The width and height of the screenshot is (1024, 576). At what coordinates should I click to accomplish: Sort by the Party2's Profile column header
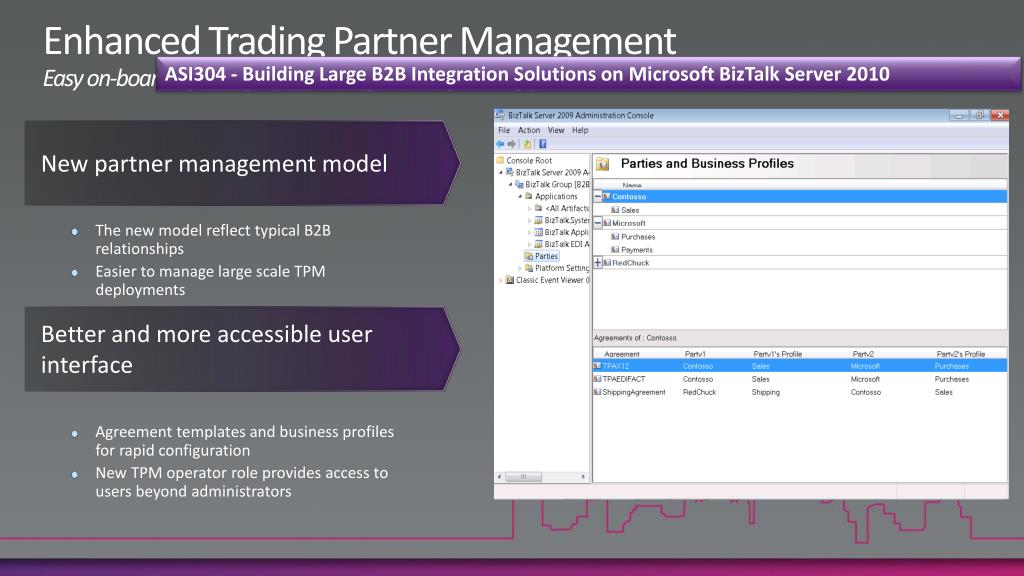(x=961, y=354)
